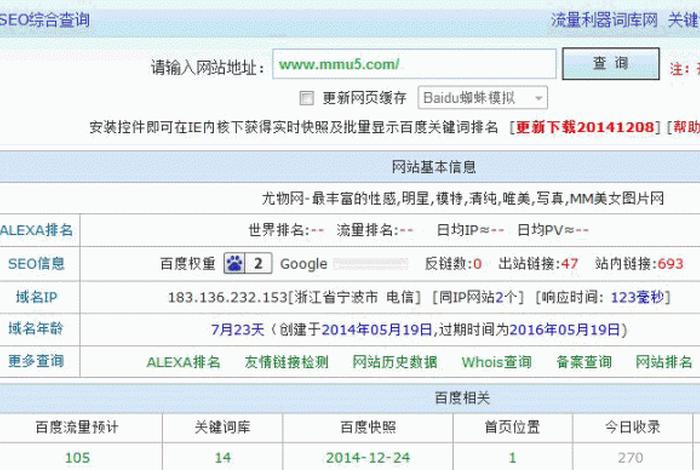Click the 首页位置 value 1
700x470 pixels.
coord(512,458)
